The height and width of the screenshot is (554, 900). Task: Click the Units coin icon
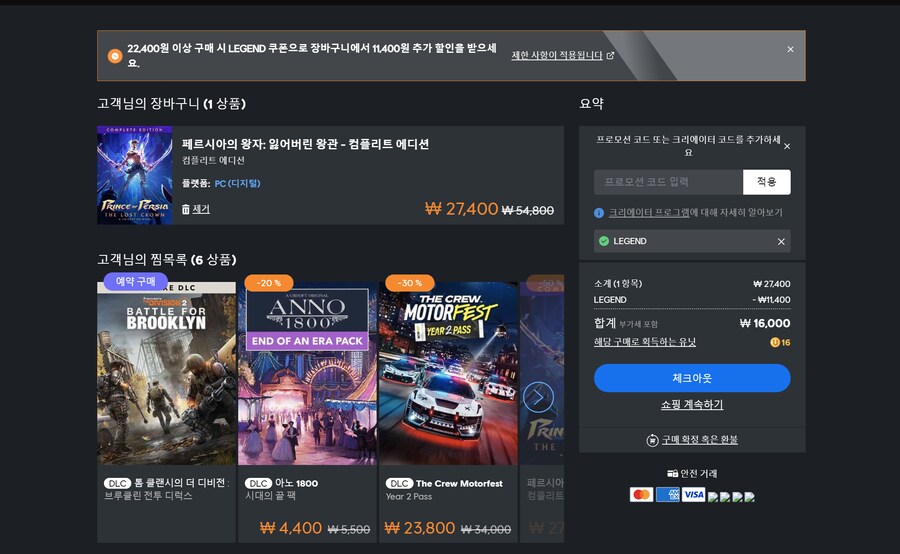coord(775,342)
